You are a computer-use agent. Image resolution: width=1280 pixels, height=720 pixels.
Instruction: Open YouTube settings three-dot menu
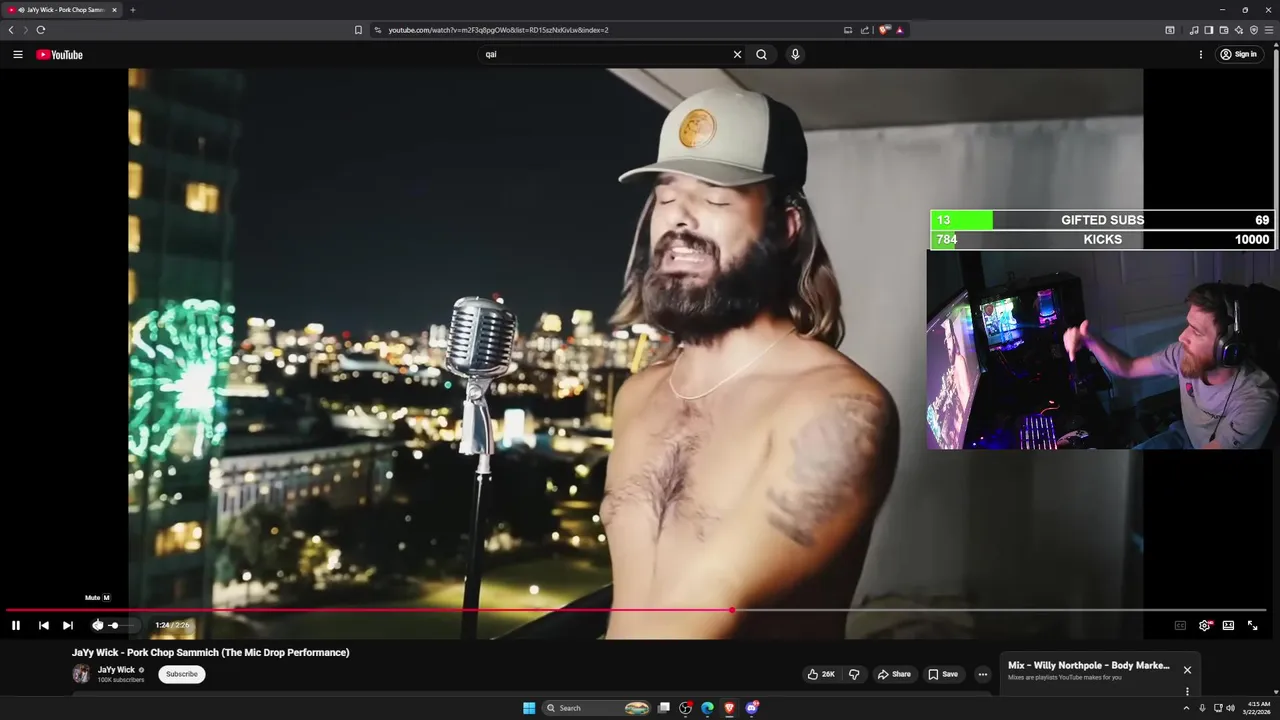coord(1201,54)
